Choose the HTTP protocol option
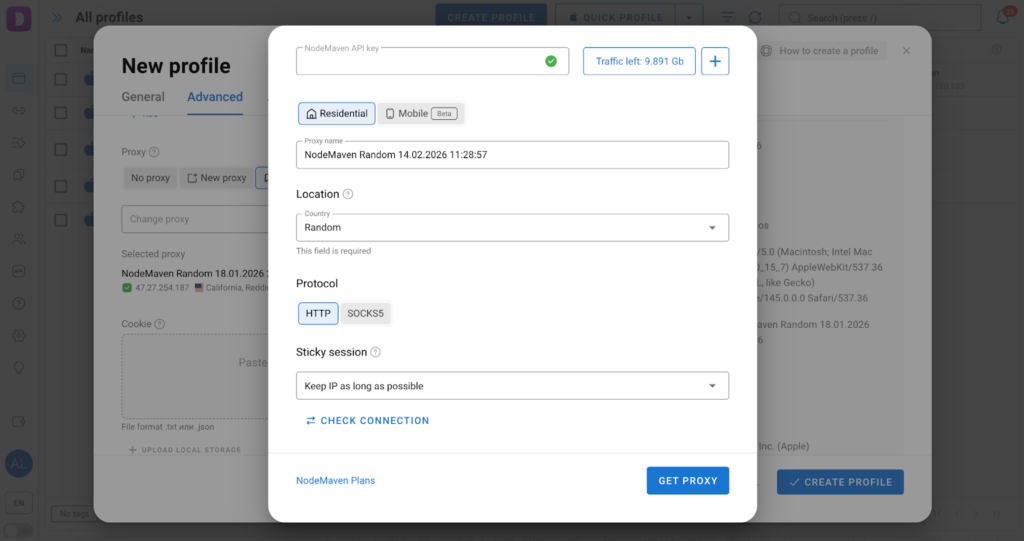 [x=318, y=313]
